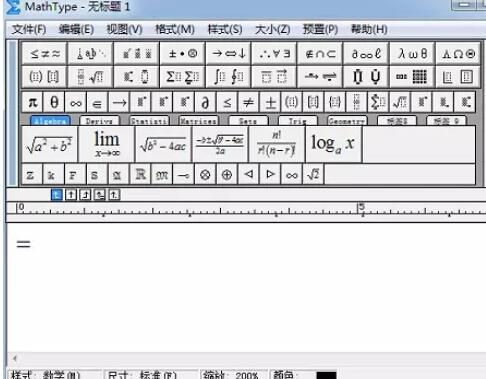The height and width of the screenshot is (379, 486).
Task: Open the integral templates palette
Action: pos(229,77)
